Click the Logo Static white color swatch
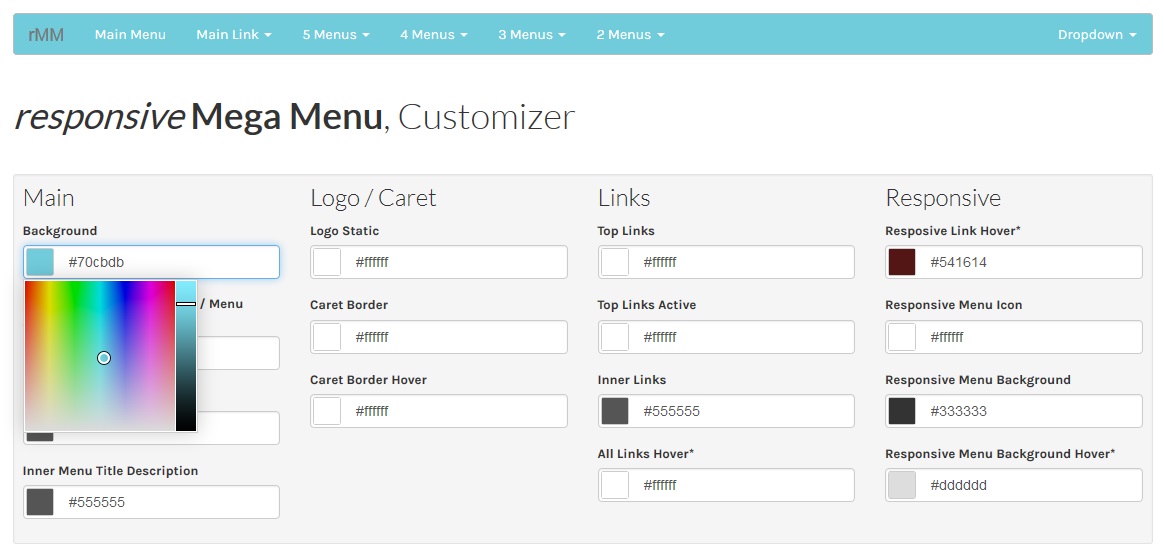1164x556 pixels. click(x=327, y=262)
